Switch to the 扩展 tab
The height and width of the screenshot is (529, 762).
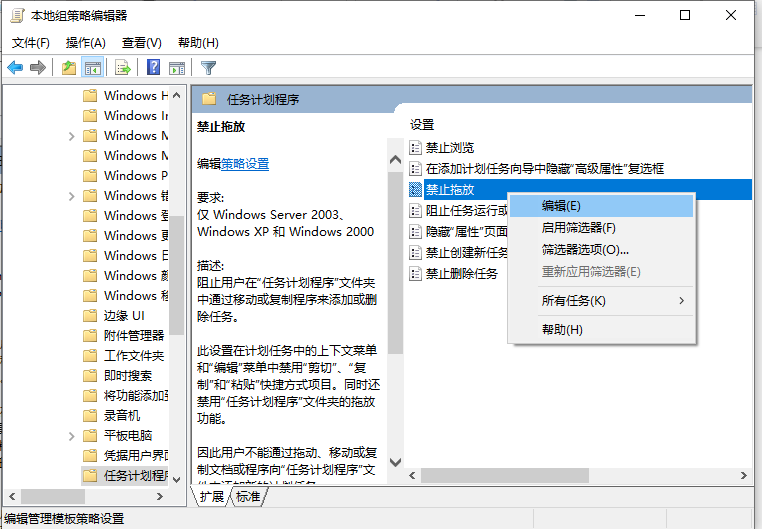[x=211, y=497]
